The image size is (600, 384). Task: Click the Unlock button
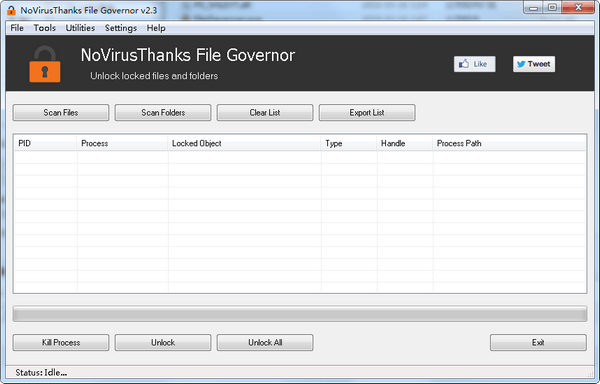pyautogui.click(x=163, y=342)
